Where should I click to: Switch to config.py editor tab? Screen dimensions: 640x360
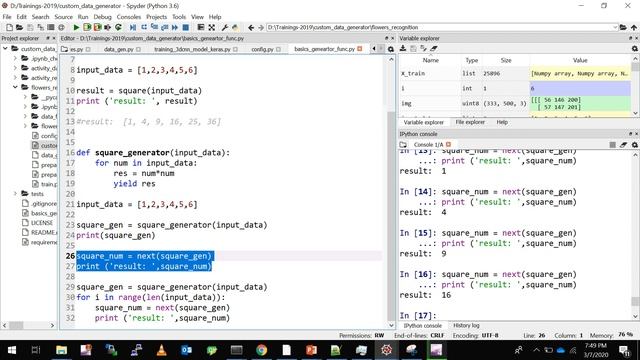262,49
